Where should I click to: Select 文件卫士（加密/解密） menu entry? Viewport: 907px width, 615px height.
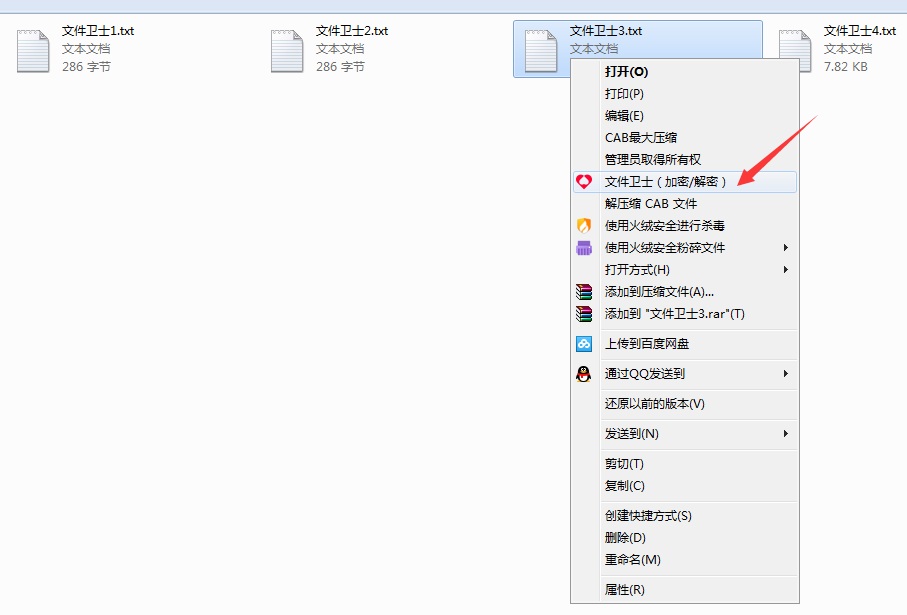click(684, 182)
